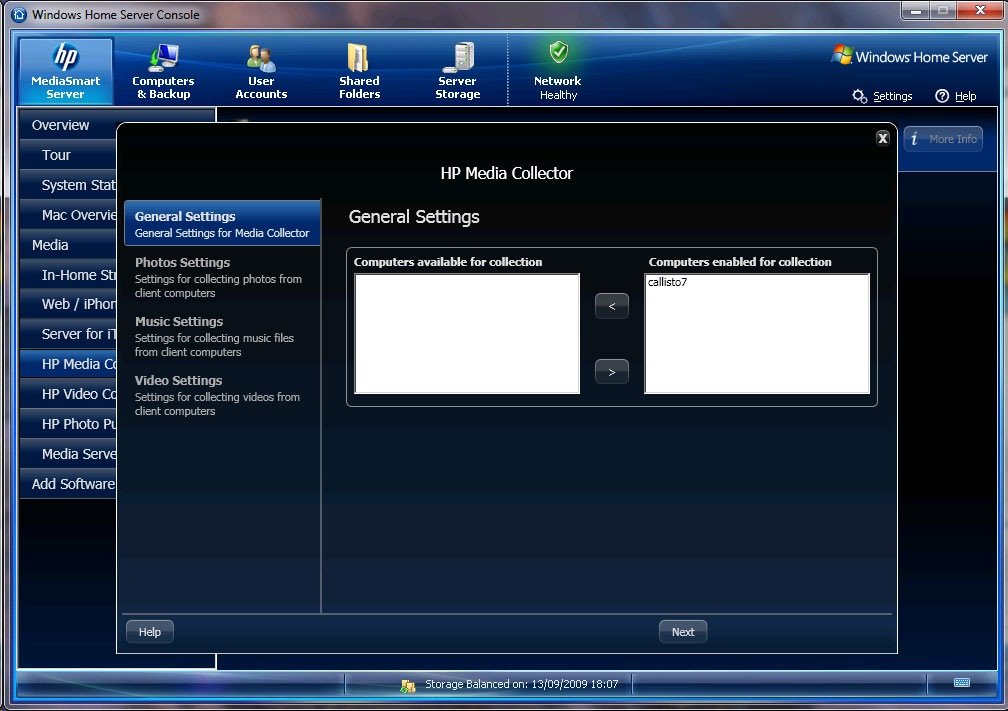The width and height of the screenshot is (1008, 711).
Task: Click the left arrow move button
Action: click(x=612, y=306)
